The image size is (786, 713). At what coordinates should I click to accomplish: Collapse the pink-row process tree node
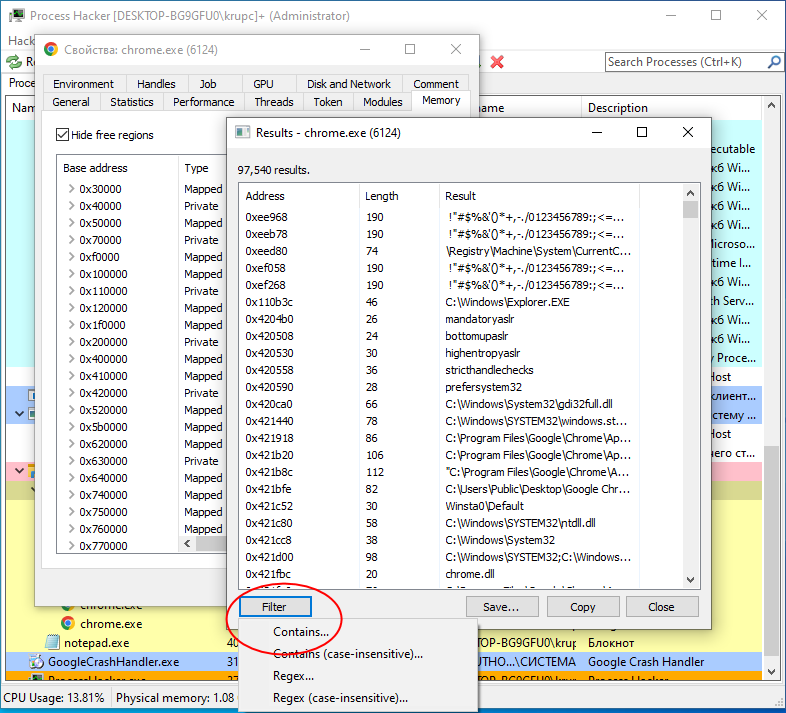20,471
